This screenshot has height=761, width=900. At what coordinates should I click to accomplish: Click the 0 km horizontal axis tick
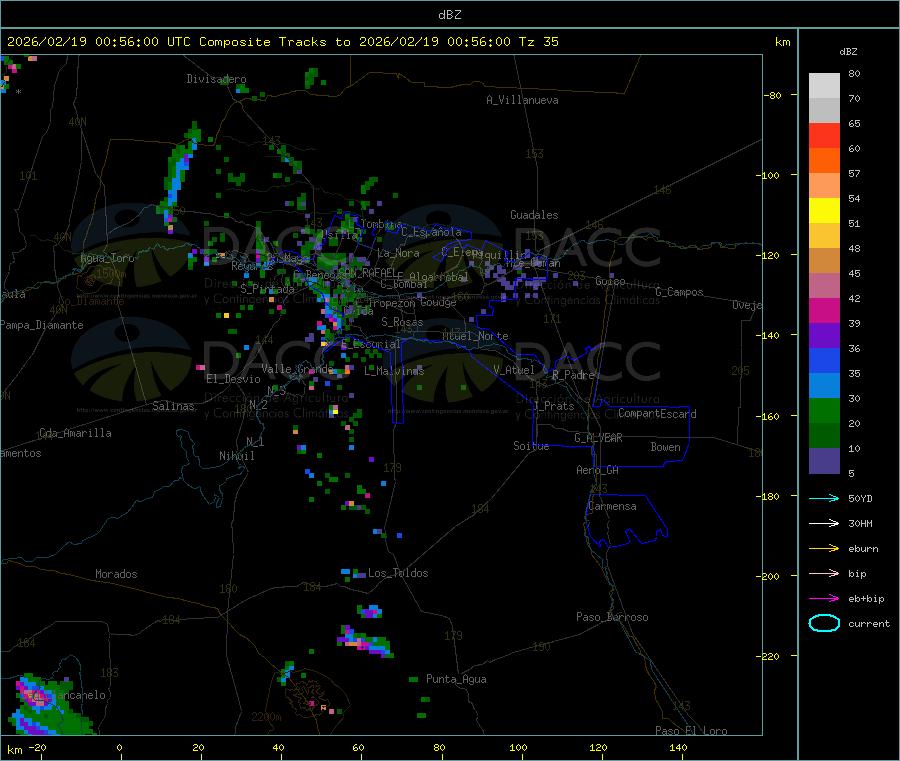click(x=119, y=747)
